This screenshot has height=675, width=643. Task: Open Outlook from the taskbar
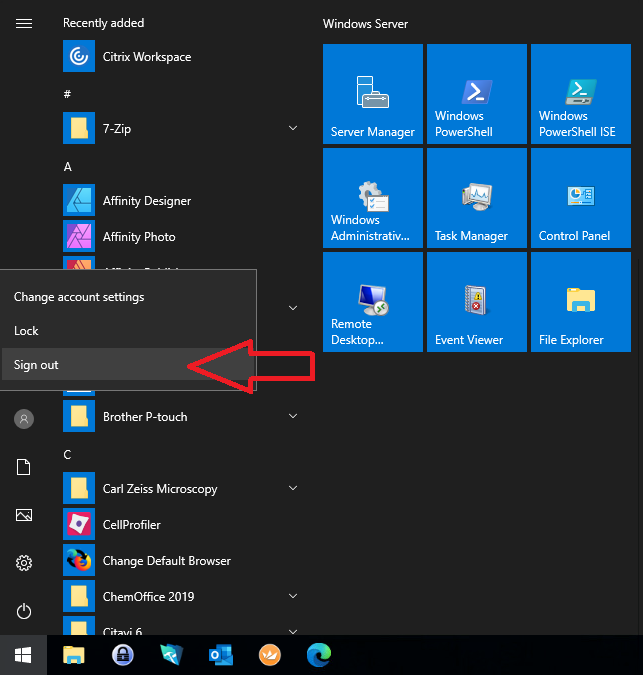221,655
